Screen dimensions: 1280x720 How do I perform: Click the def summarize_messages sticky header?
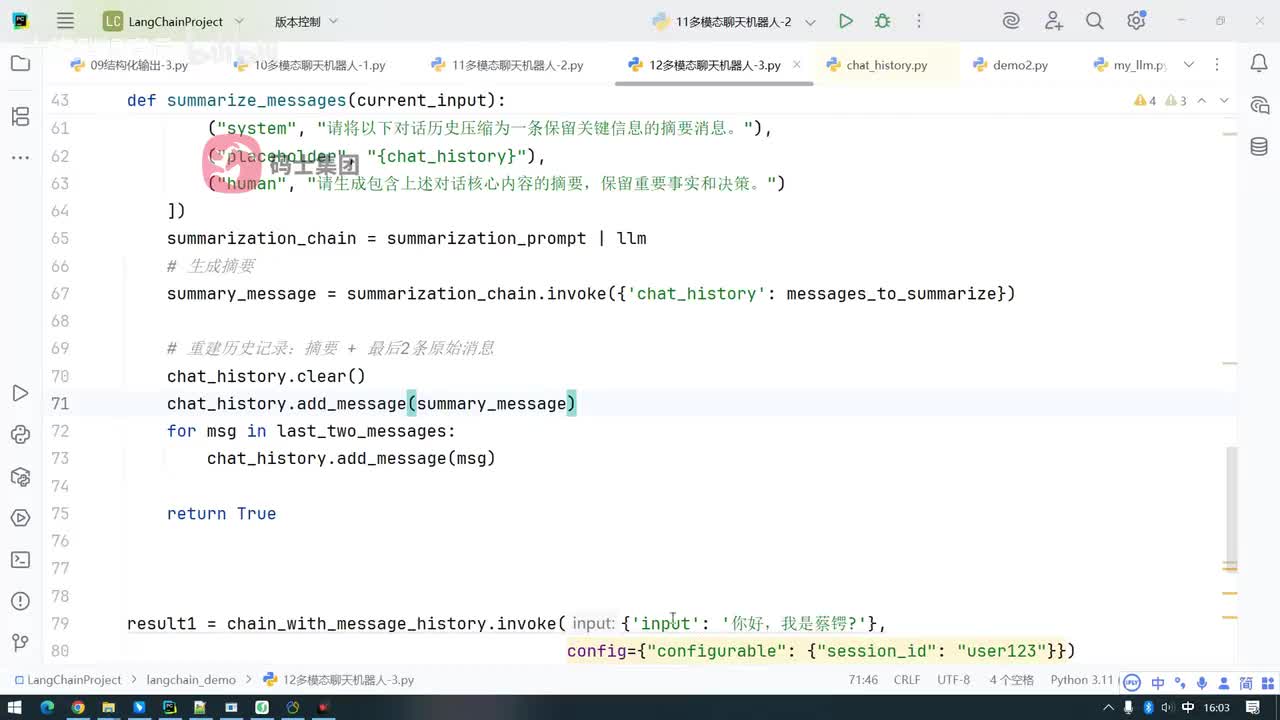coord(316,101)
